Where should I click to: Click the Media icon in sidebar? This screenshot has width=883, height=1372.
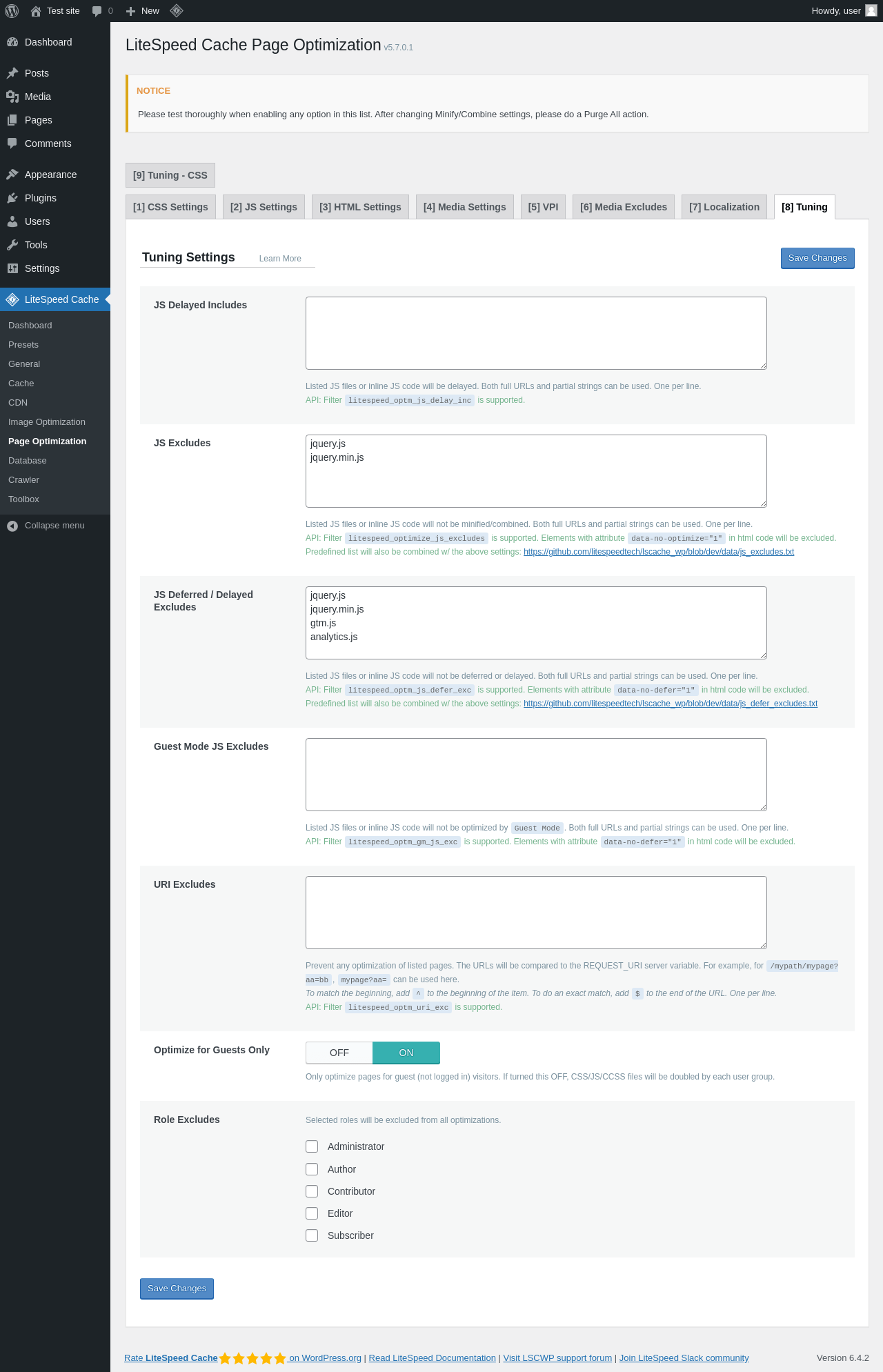click(x=12, y=97)
